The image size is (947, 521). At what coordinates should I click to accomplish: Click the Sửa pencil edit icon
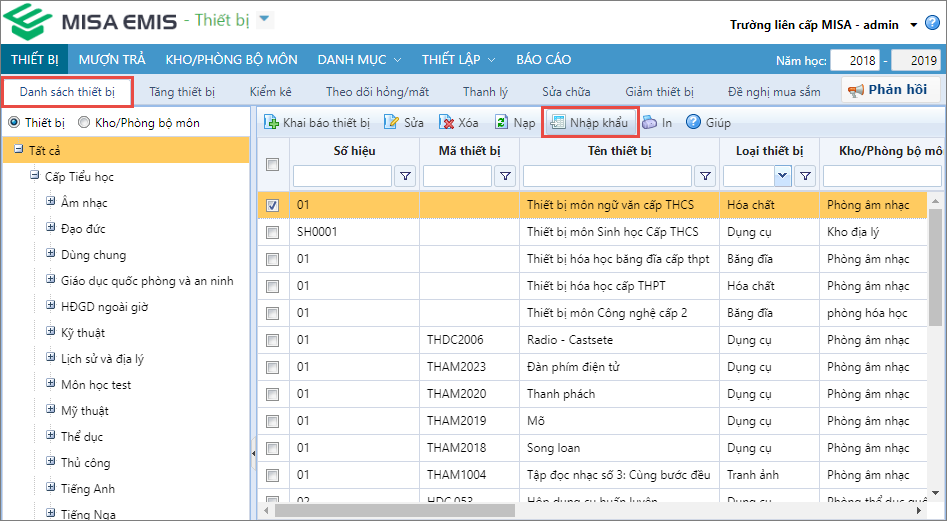click(x=392, y=123)
